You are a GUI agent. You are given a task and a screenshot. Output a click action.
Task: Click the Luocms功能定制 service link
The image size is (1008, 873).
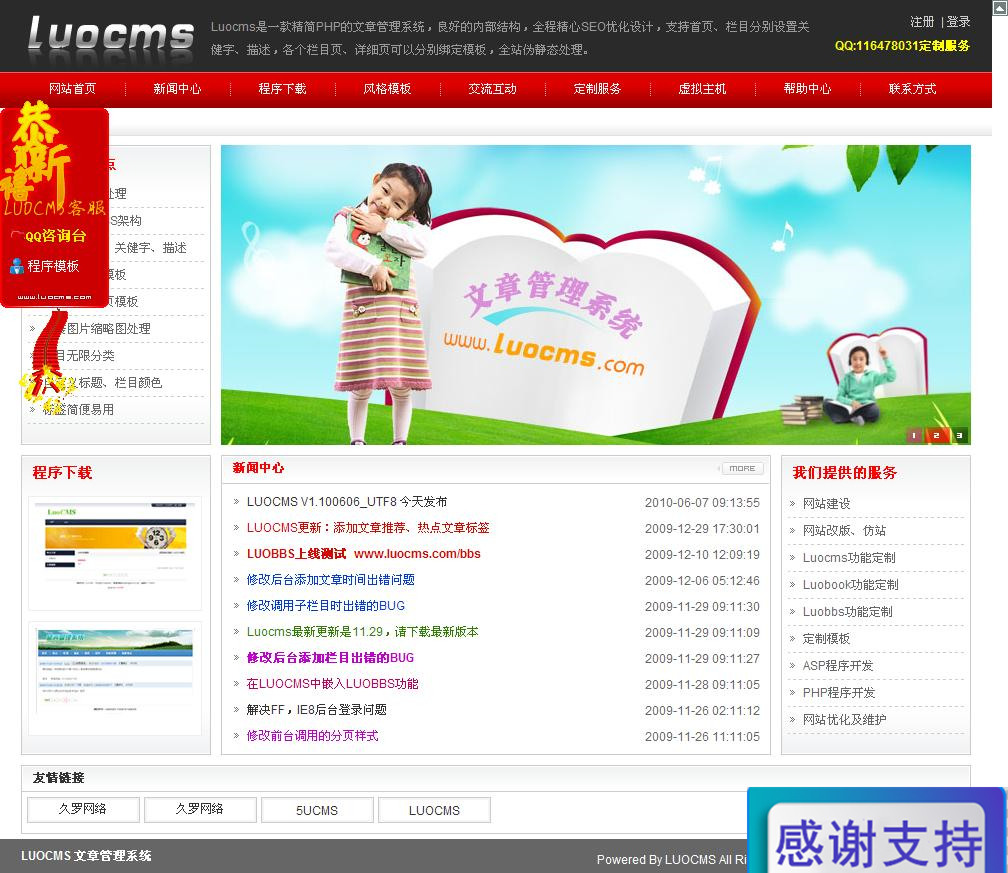(x=849, y=558)
